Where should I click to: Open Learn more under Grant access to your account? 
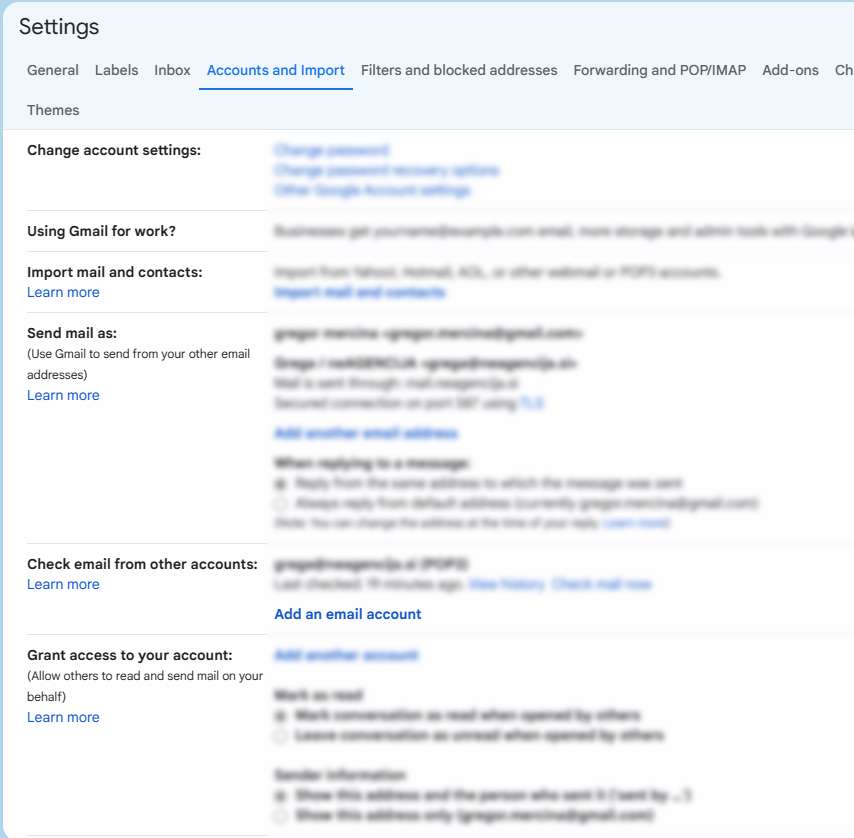tap(63, 717)
